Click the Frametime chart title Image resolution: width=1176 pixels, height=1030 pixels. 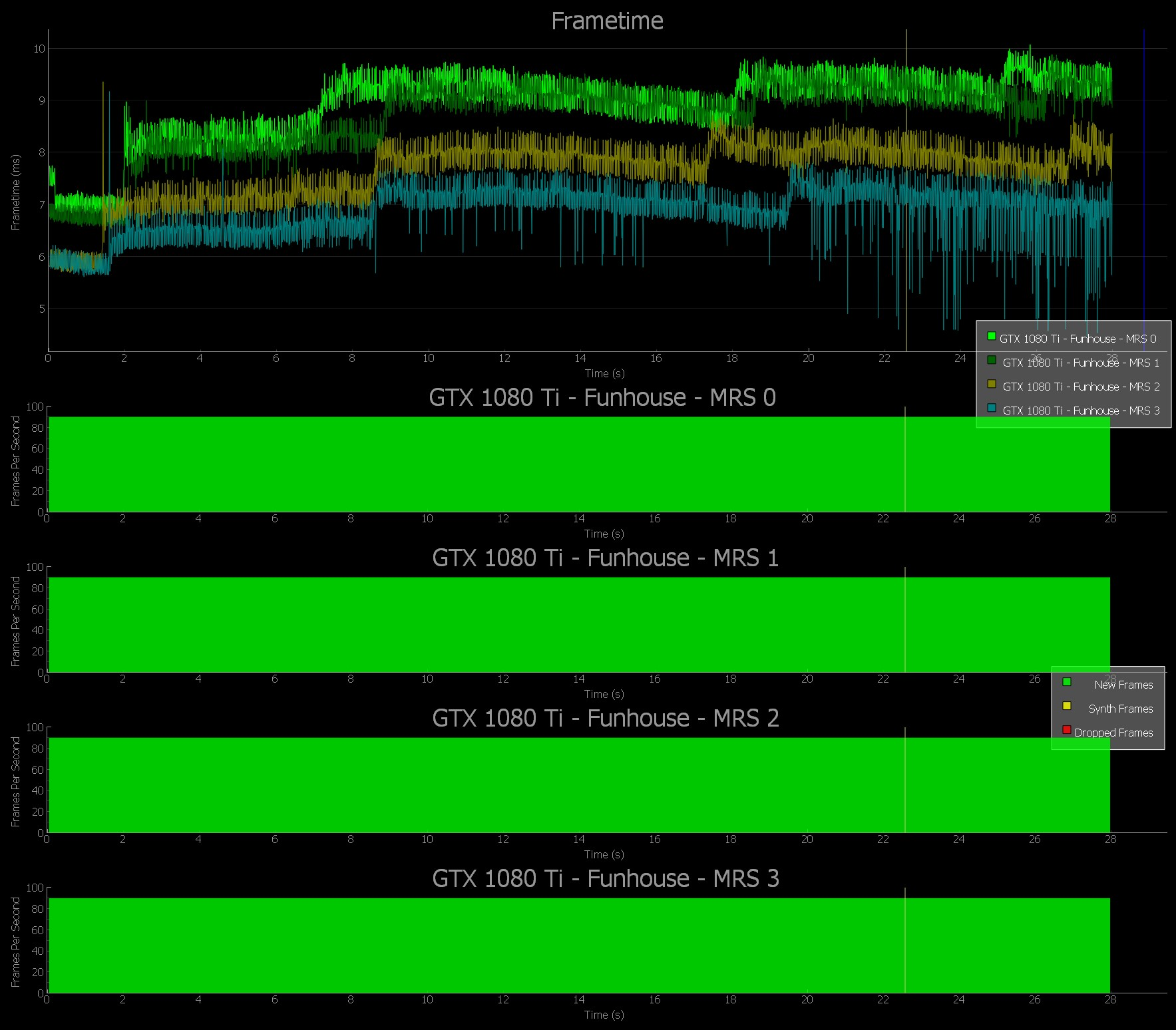click(x=607, y=21)
